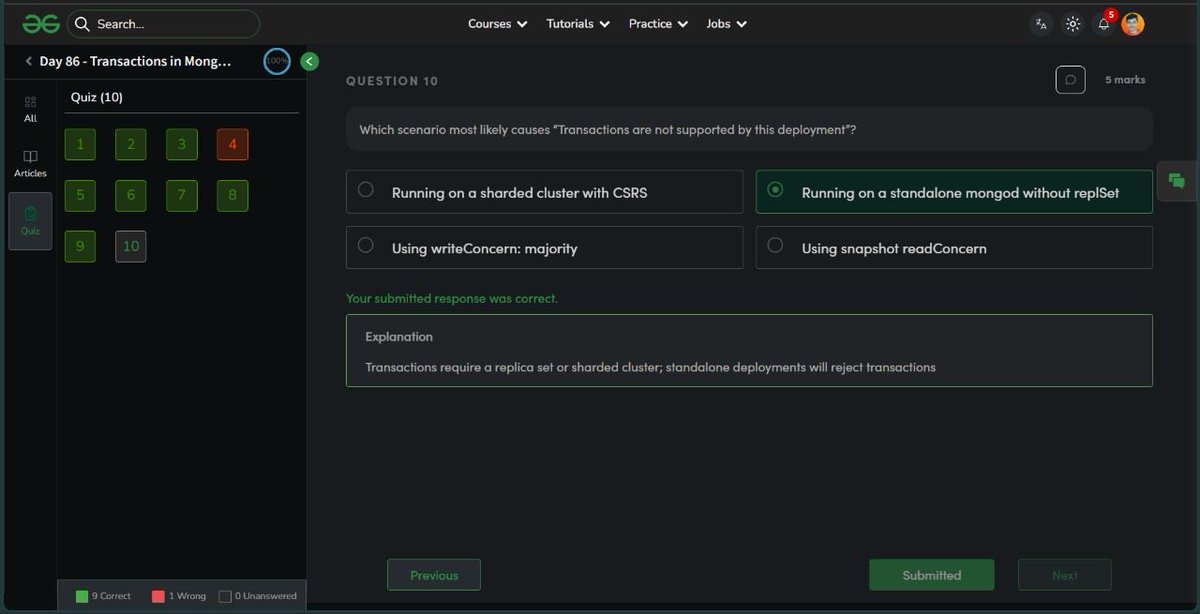Open the green chat widget on right edge
1200x614 pixels.
[x=1177, y=180]
